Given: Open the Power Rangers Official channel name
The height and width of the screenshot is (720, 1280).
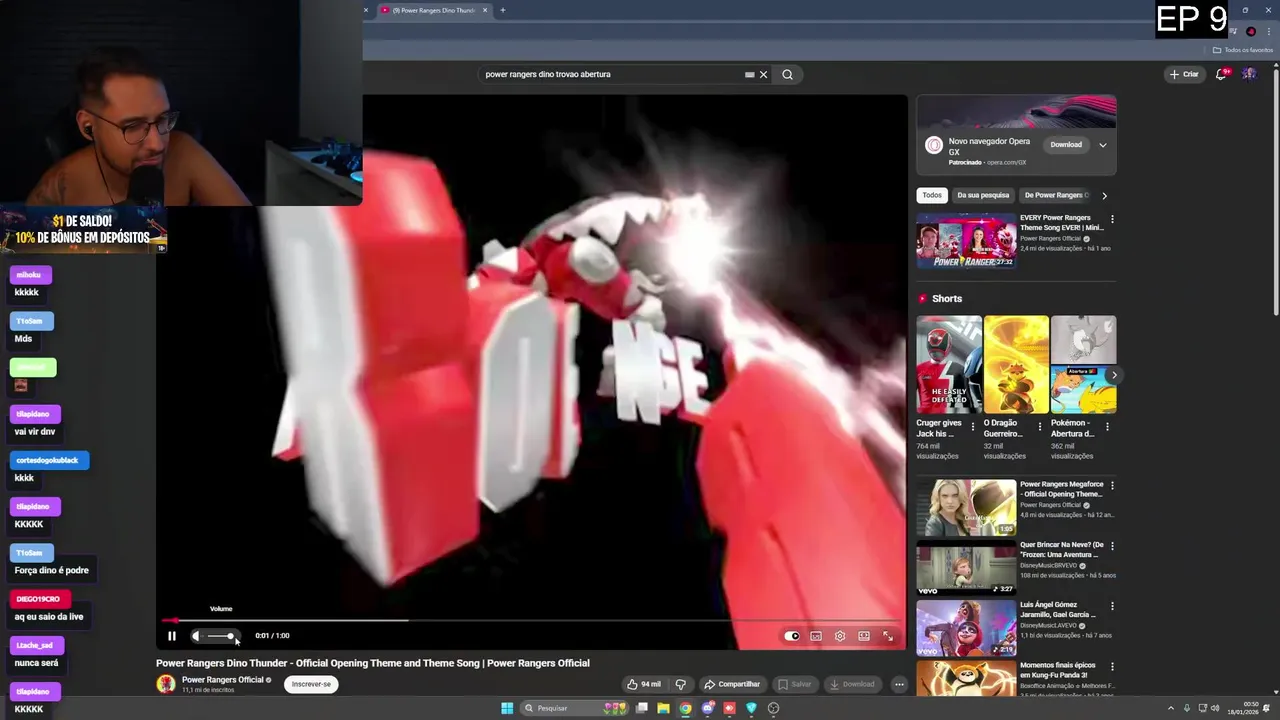Looking at the screenshot, I should (222, 680).
